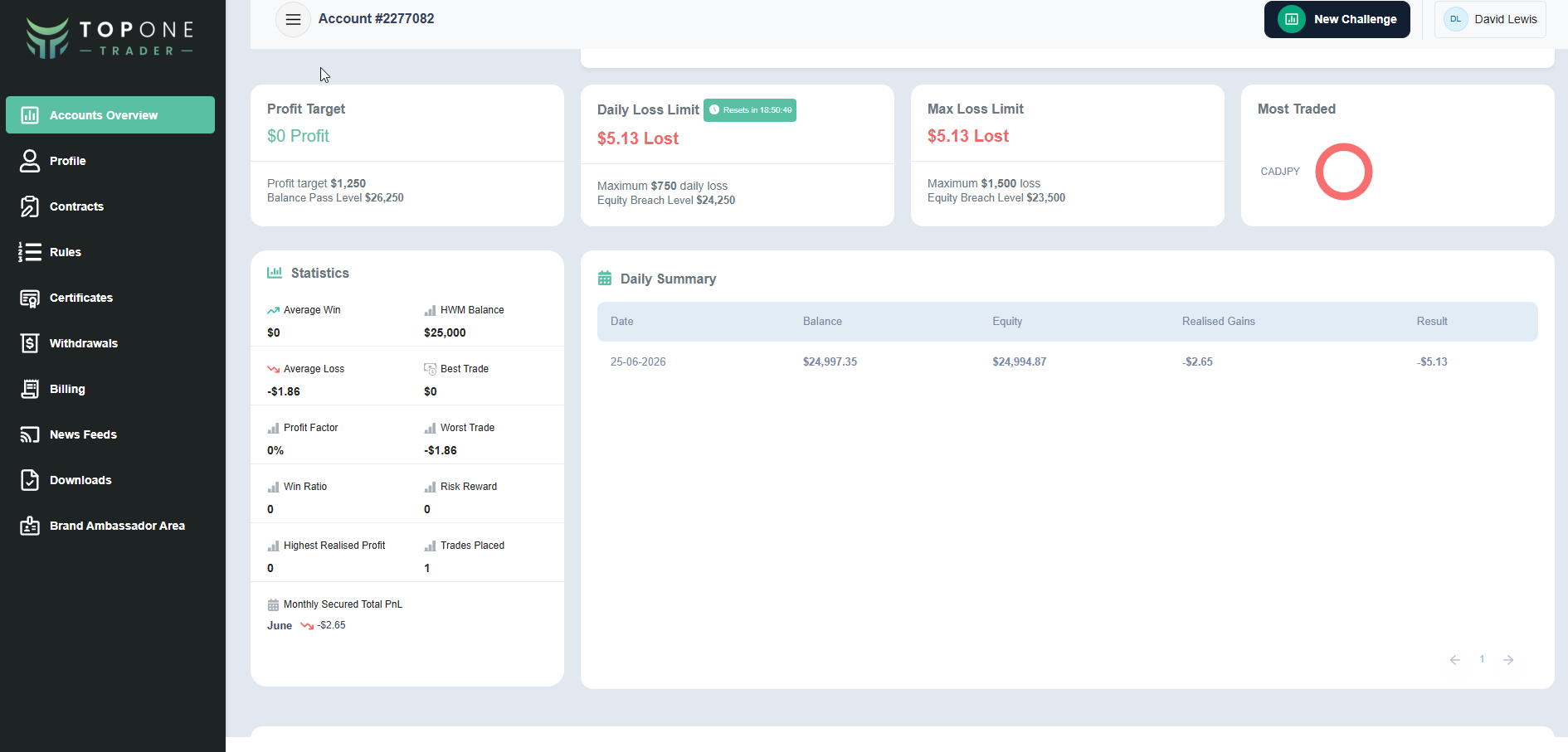Click the DL avatar icon

click(x=1456, y=19)
